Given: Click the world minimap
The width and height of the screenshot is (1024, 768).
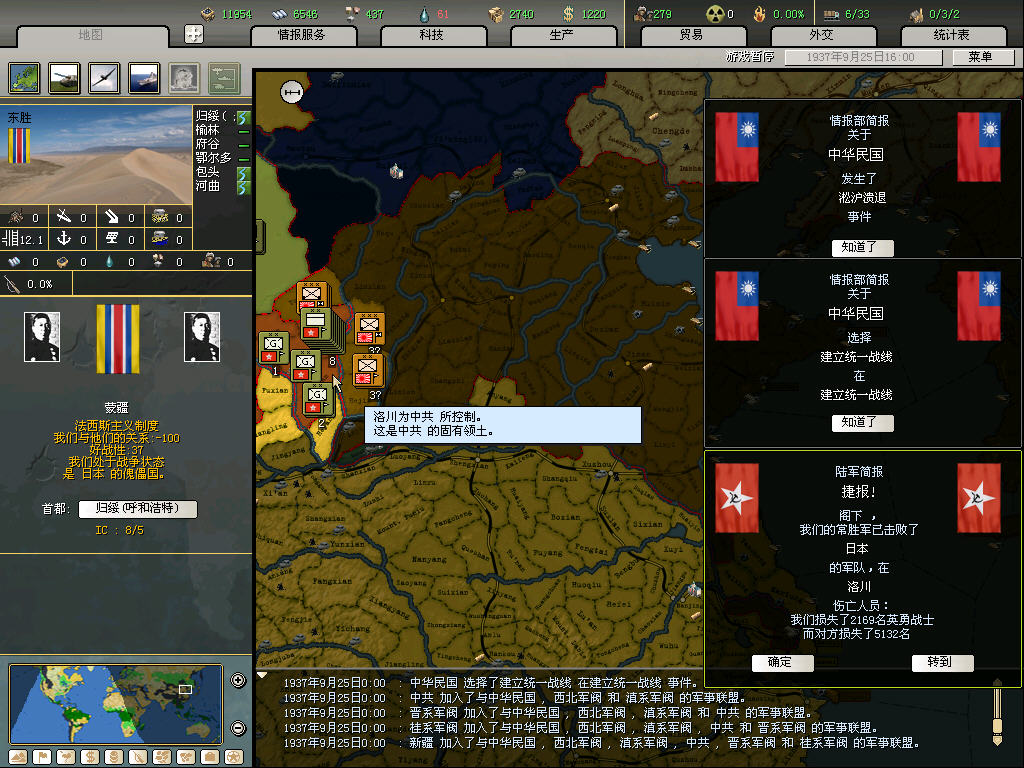Looking at the screenshot, I should [x=116, y=704].
